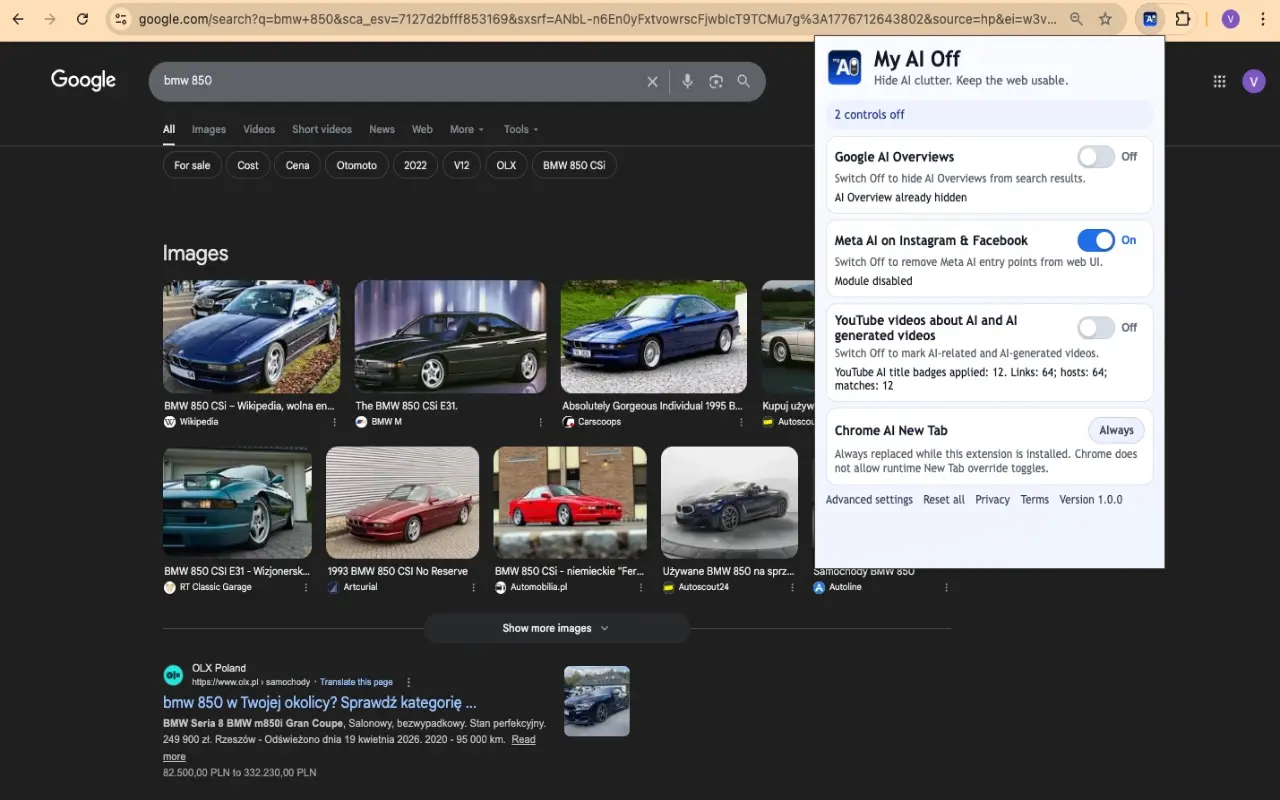Select the Cena filter chip
This screenshot has width=1280, height=800.
298,165
